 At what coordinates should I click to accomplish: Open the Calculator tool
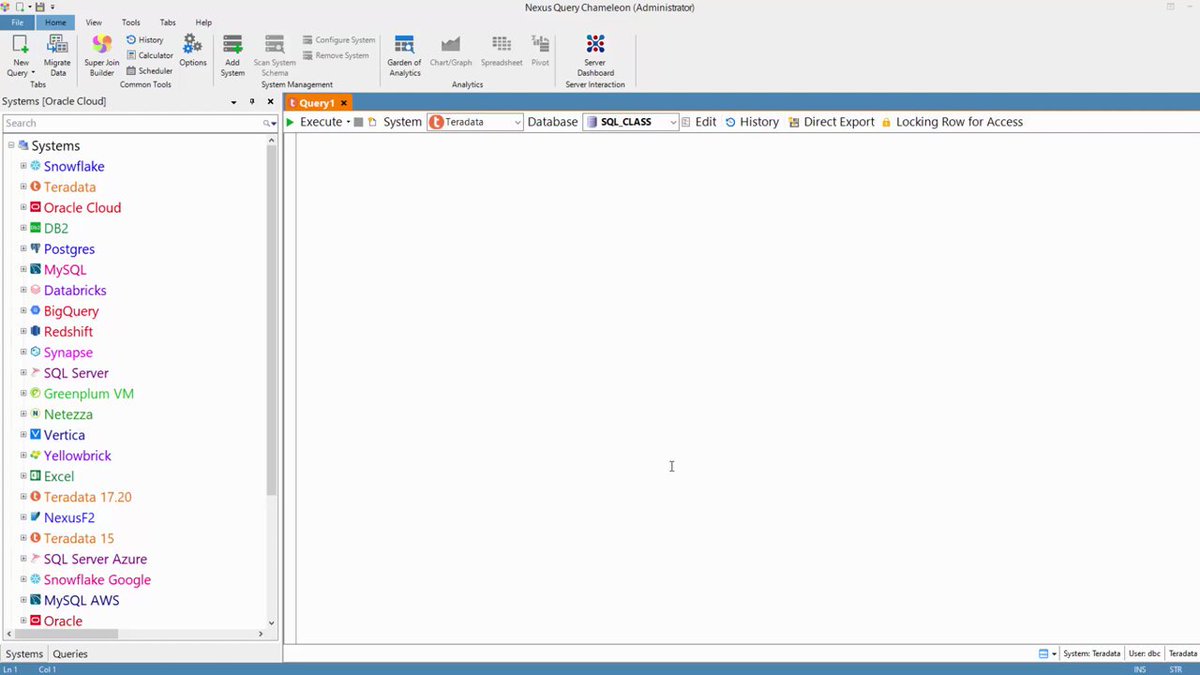[x=149, y=55]
